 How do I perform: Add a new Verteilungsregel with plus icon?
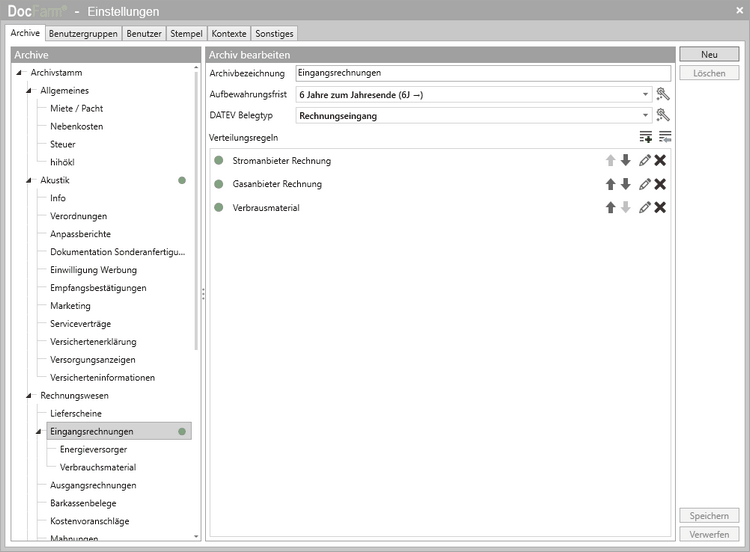click(646, 137)
